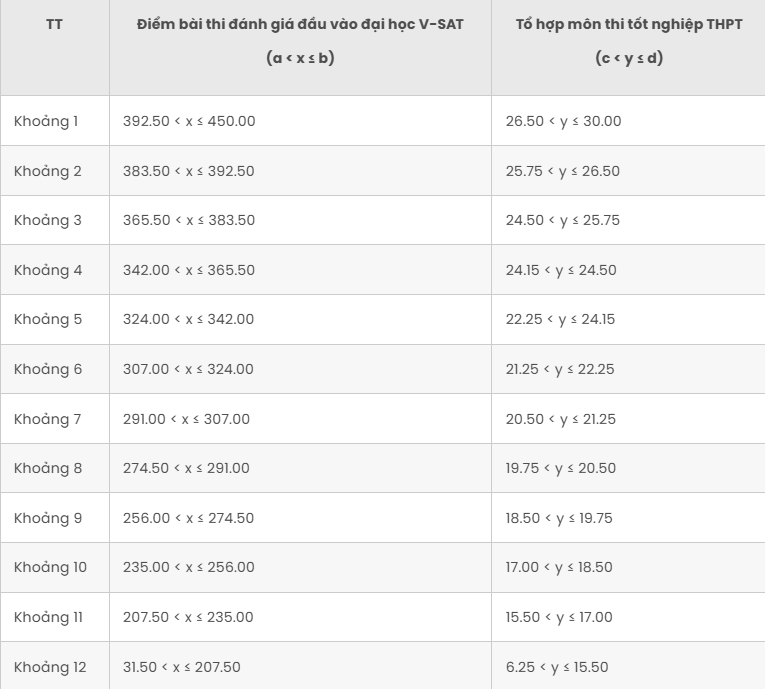Screen dimensions: 765x689
Task: Select the Khoảng 6 row label
Action: click(48, 369)
